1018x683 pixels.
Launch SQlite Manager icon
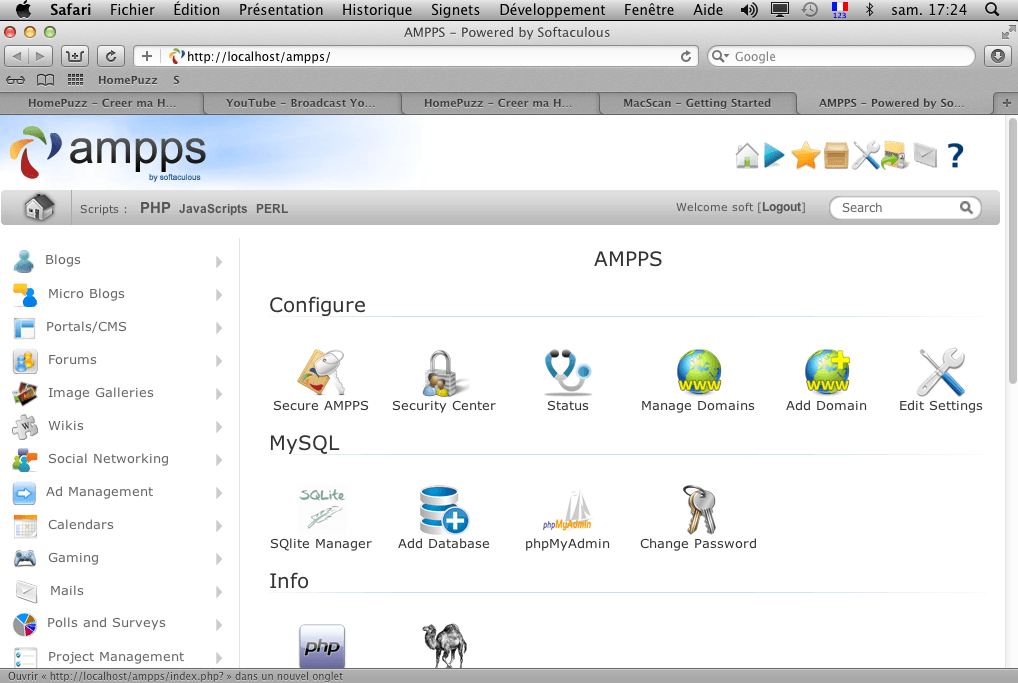click(x=321, y=510)
